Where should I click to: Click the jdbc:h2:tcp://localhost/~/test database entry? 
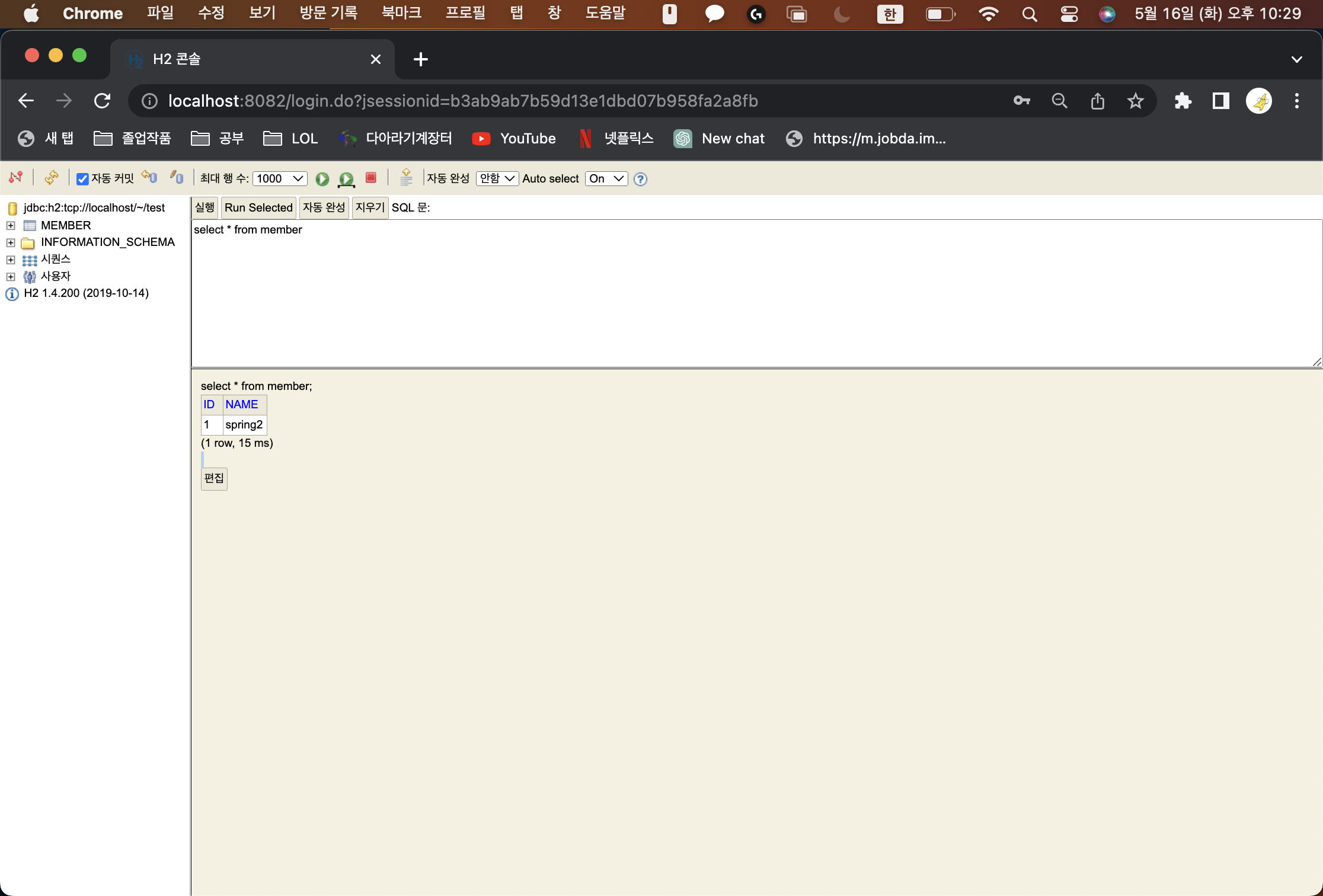tap(94, 208)
